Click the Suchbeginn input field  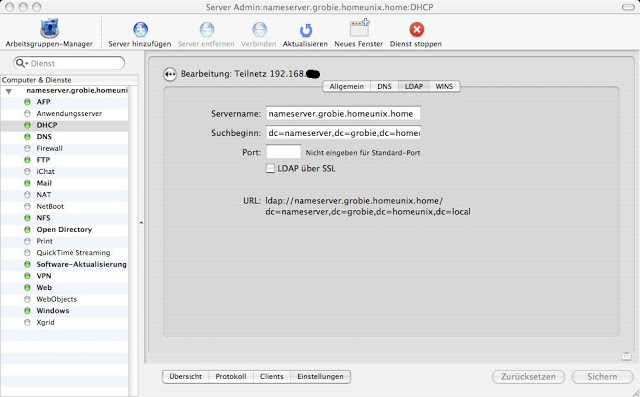tap(343, 133)
